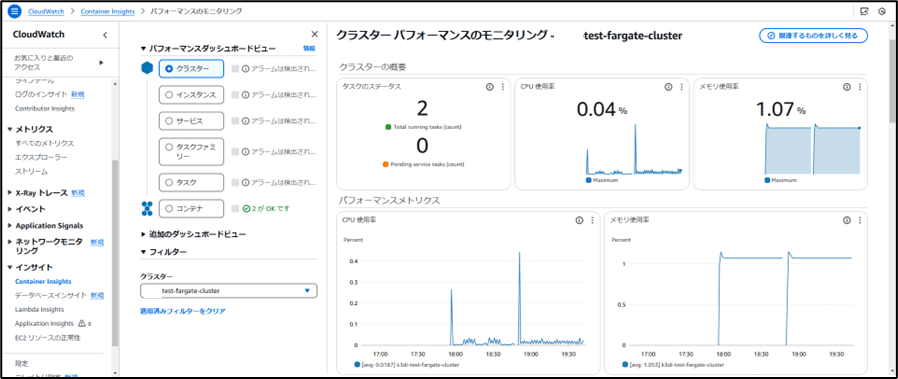Open info icon on タスクのステータス widget
This screenshot has width=898, height=379.
coord(489,87)
